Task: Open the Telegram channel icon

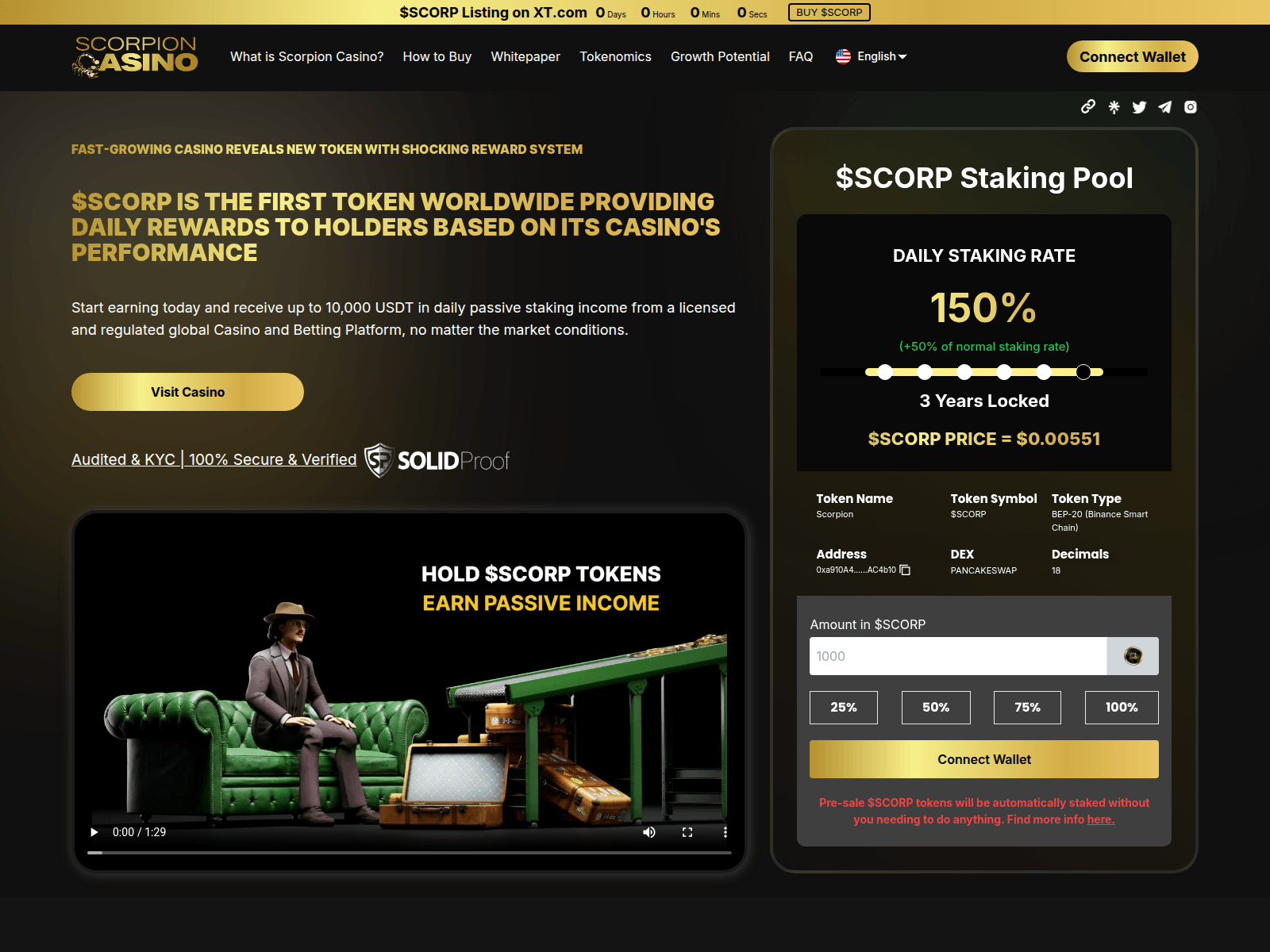Action: [1164, 107]
